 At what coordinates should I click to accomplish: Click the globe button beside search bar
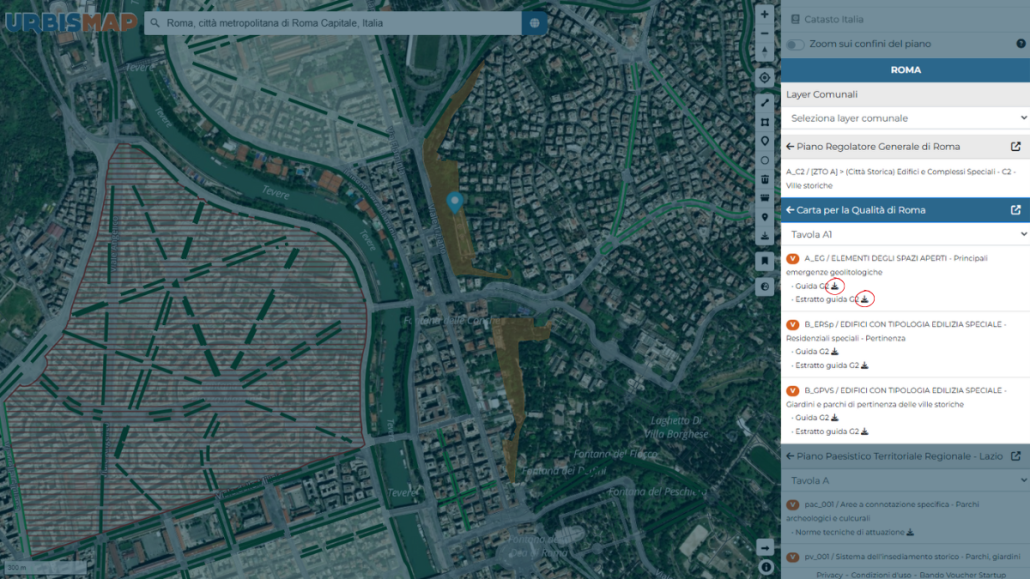coord(535,23)
